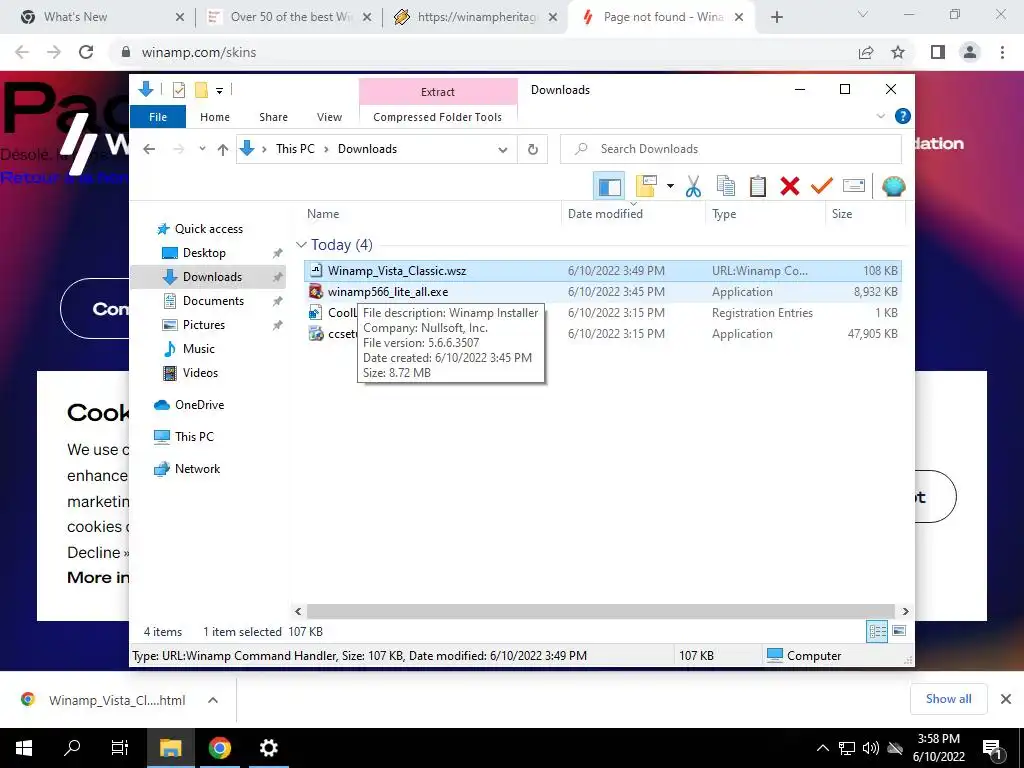Open the Home ribbon tab
The image size is (1024, 768).
215,117
